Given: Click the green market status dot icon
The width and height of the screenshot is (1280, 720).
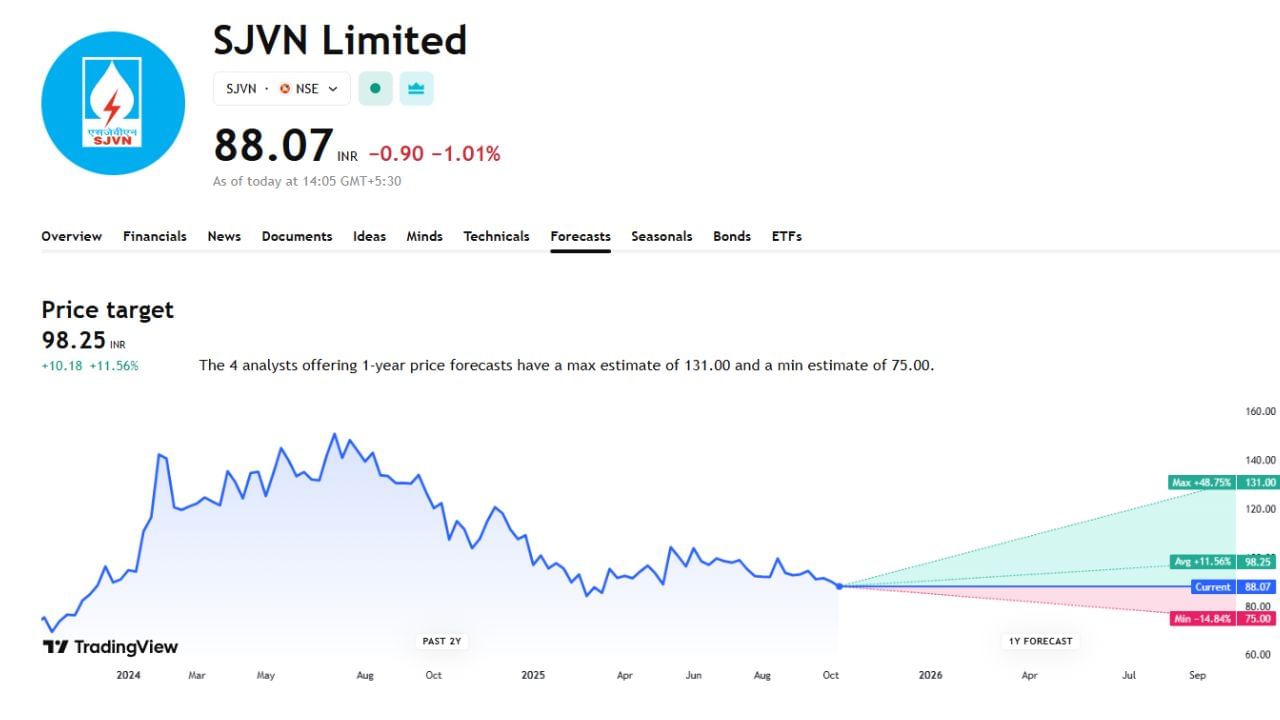Looking at the screenshot, I should pos(375,88).
